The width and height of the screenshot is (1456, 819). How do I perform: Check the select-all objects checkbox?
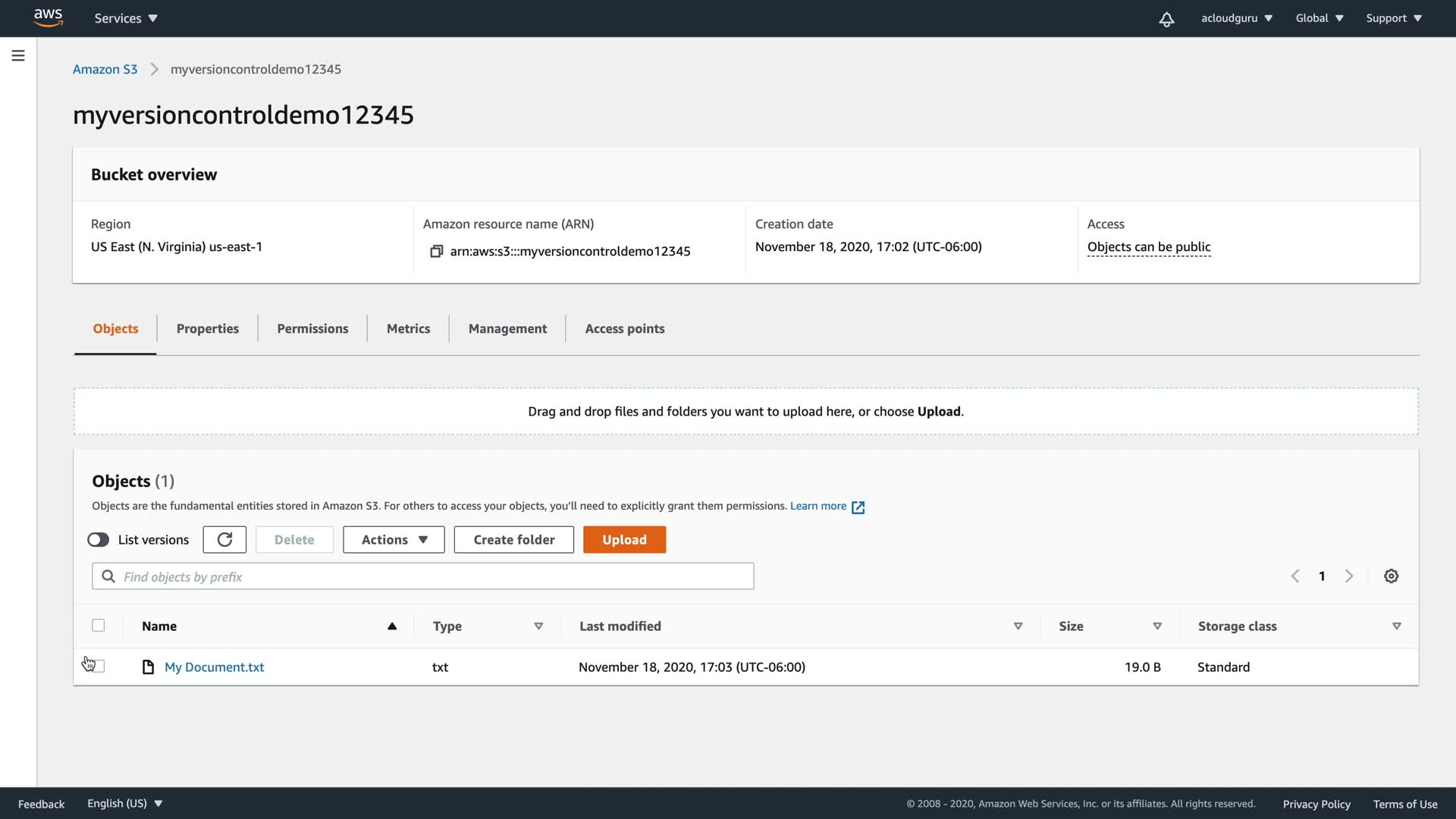click(x=99, y=626)
